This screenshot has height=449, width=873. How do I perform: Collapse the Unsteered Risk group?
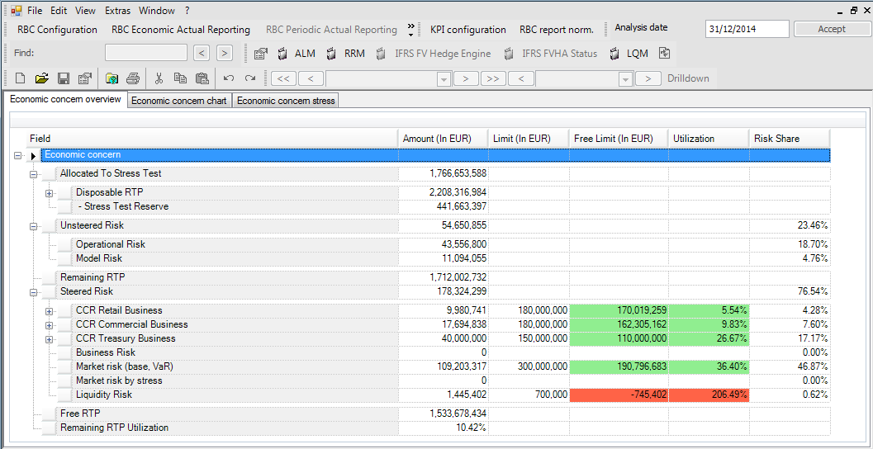tap(33, 226)
